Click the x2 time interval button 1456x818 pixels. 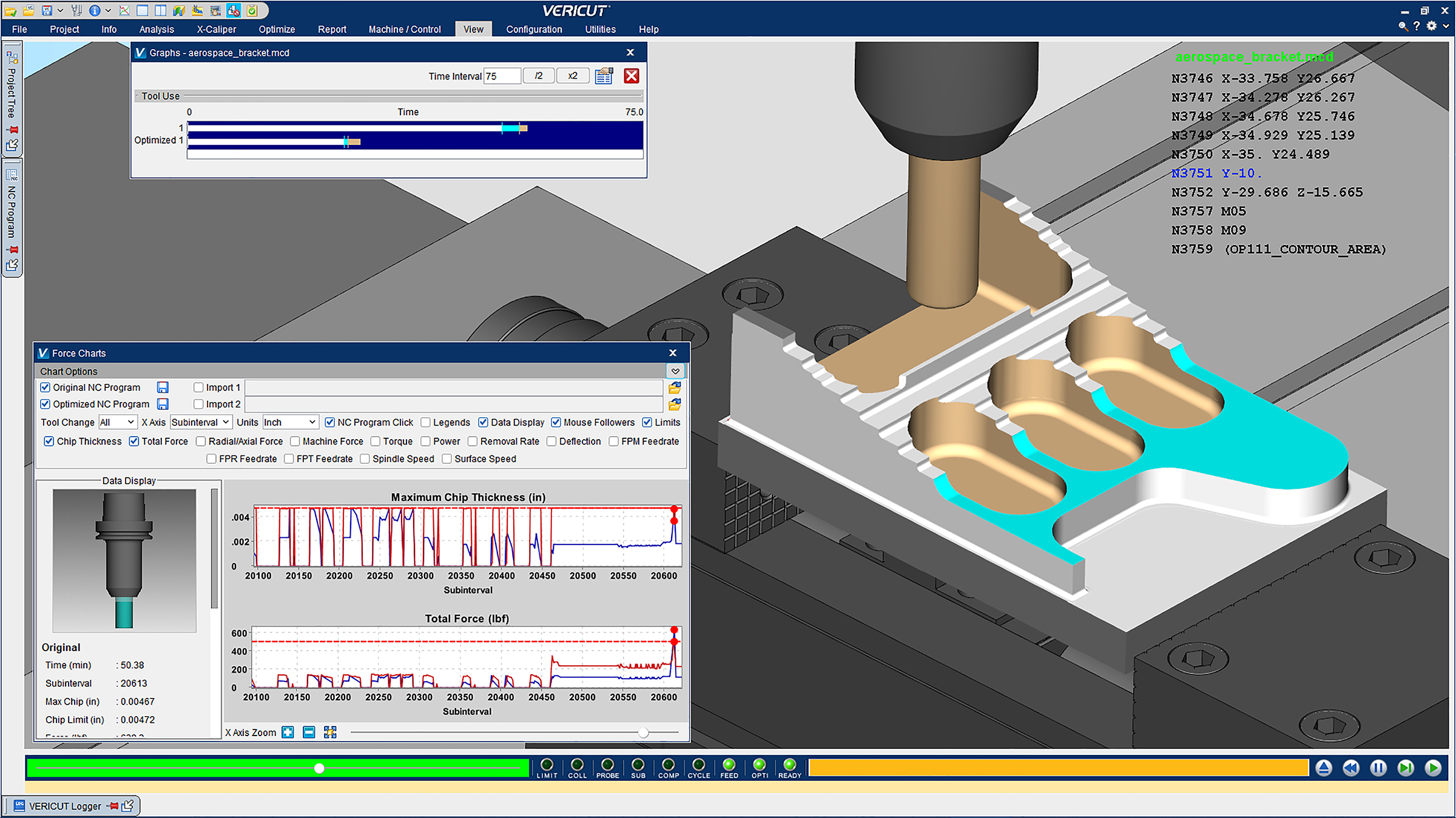coord(573,76)
